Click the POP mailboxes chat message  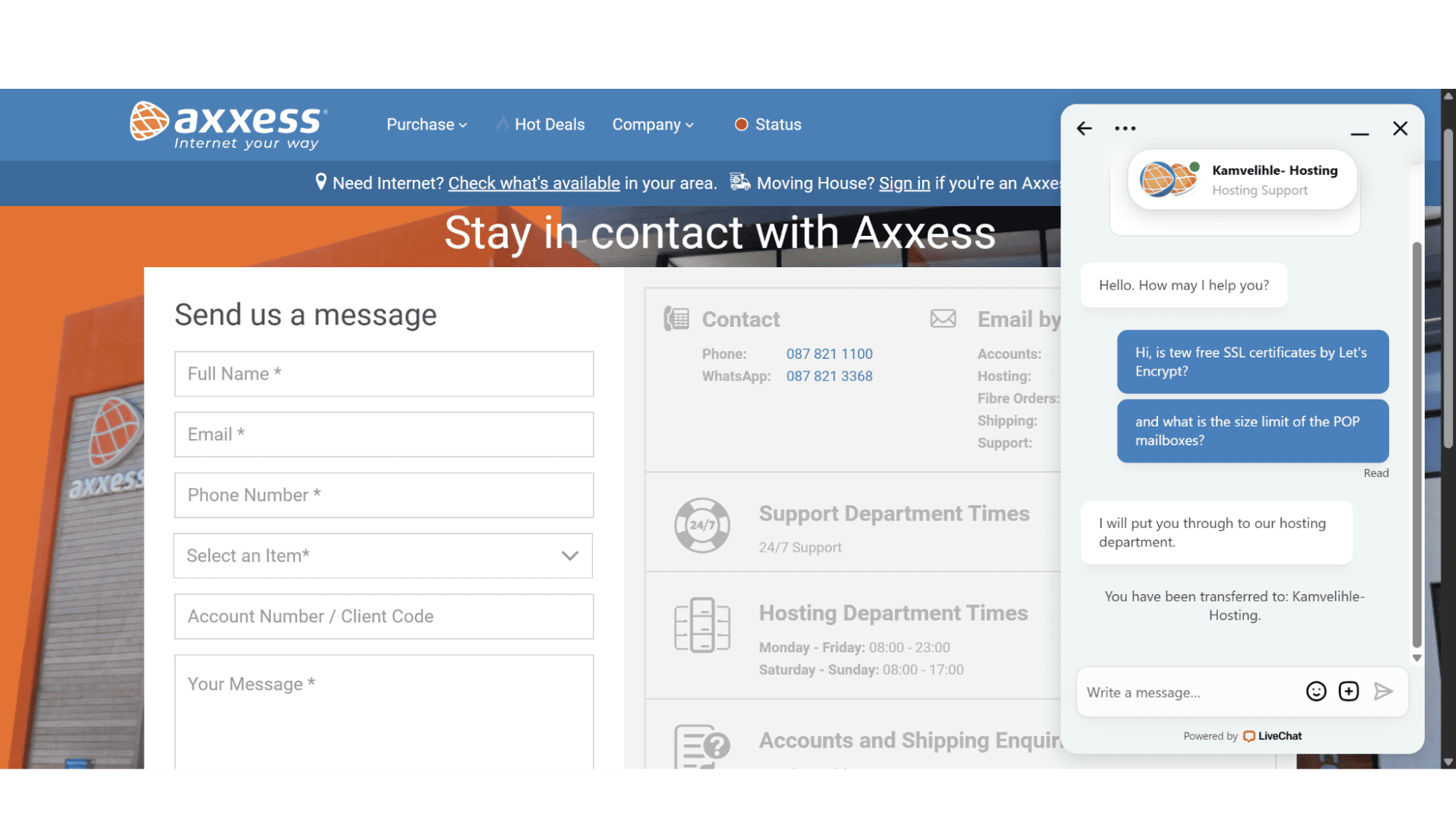click(1253, 431)
